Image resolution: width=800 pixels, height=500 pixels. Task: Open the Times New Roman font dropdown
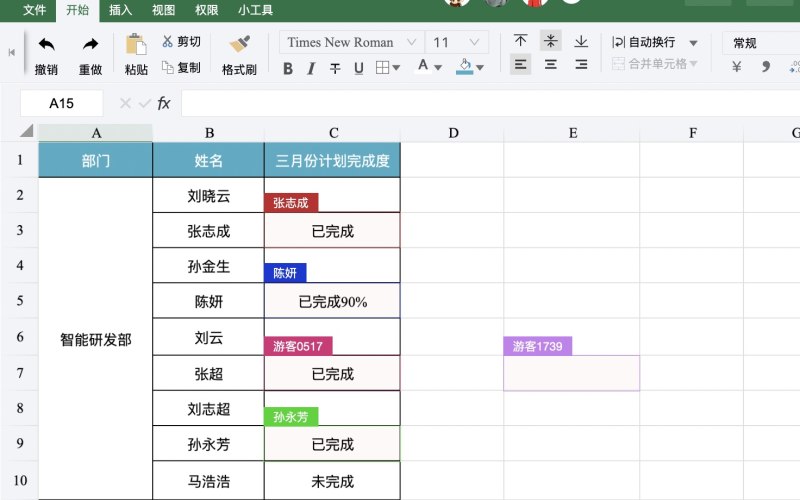352,42
